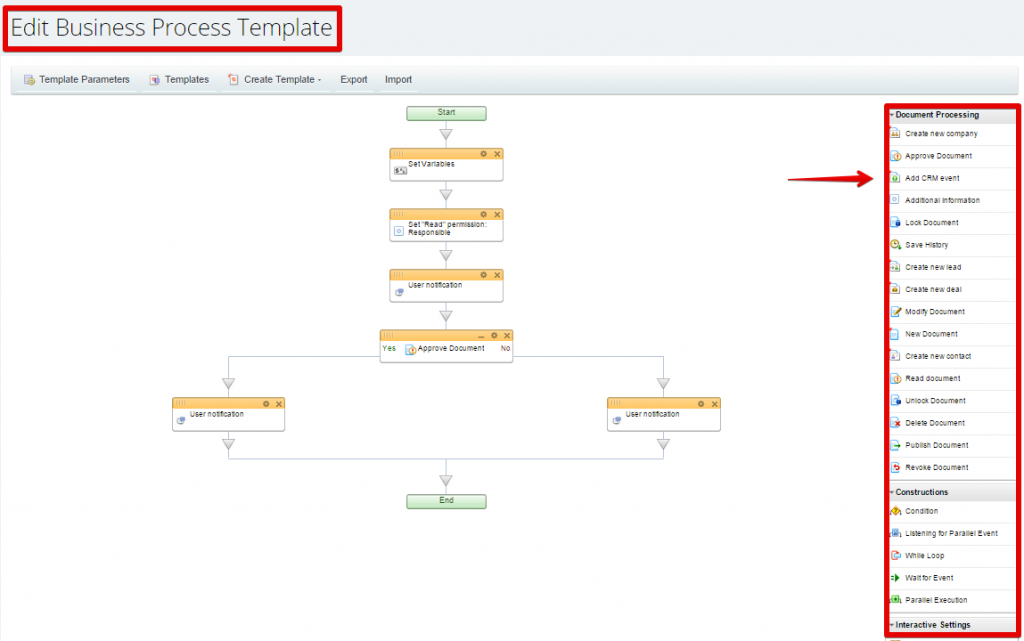Select Delete Document icon
Screen dimensions: 1024x641
coord(895,423)
